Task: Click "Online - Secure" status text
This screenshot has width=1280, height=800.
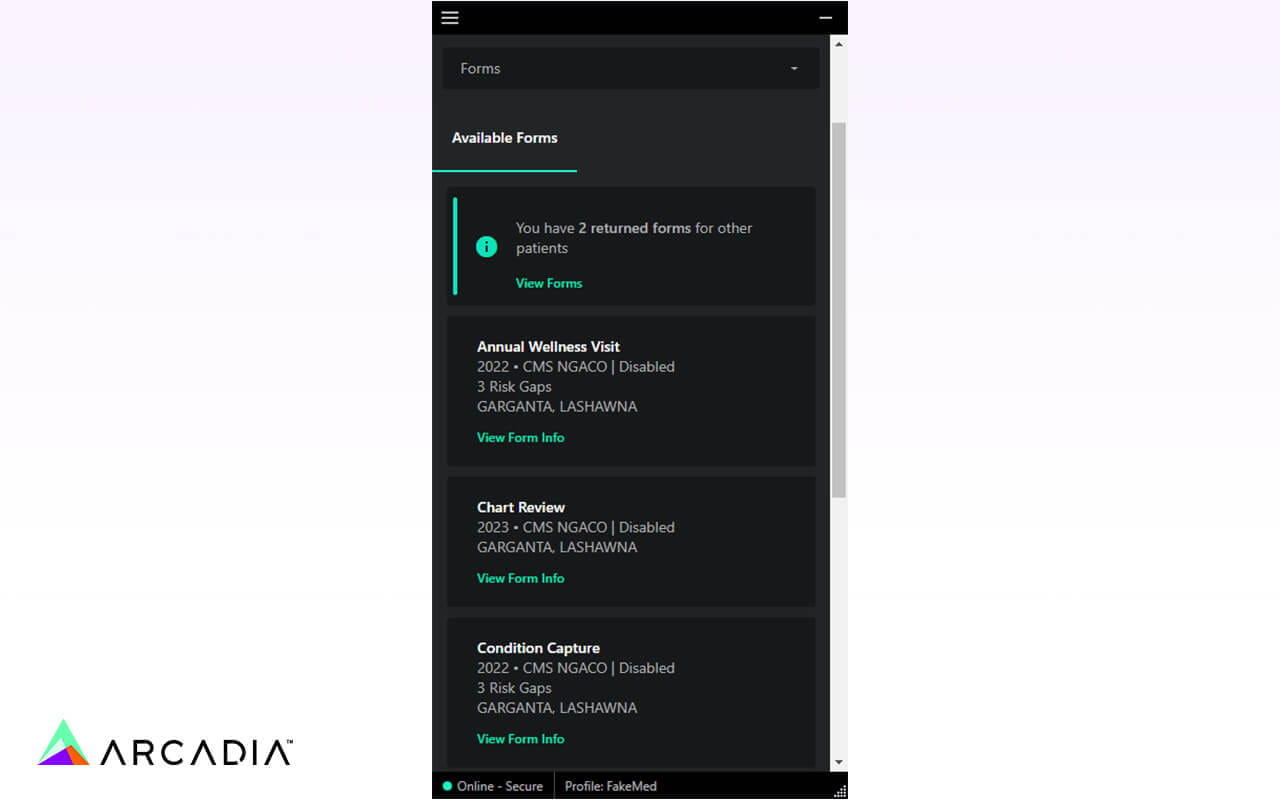Action: pos(500,786)
